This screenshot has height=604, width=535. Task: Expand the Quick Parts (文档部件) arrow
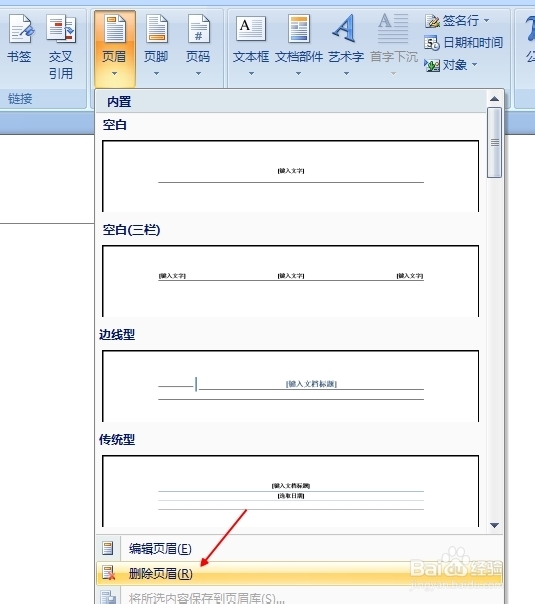[299, 73]
